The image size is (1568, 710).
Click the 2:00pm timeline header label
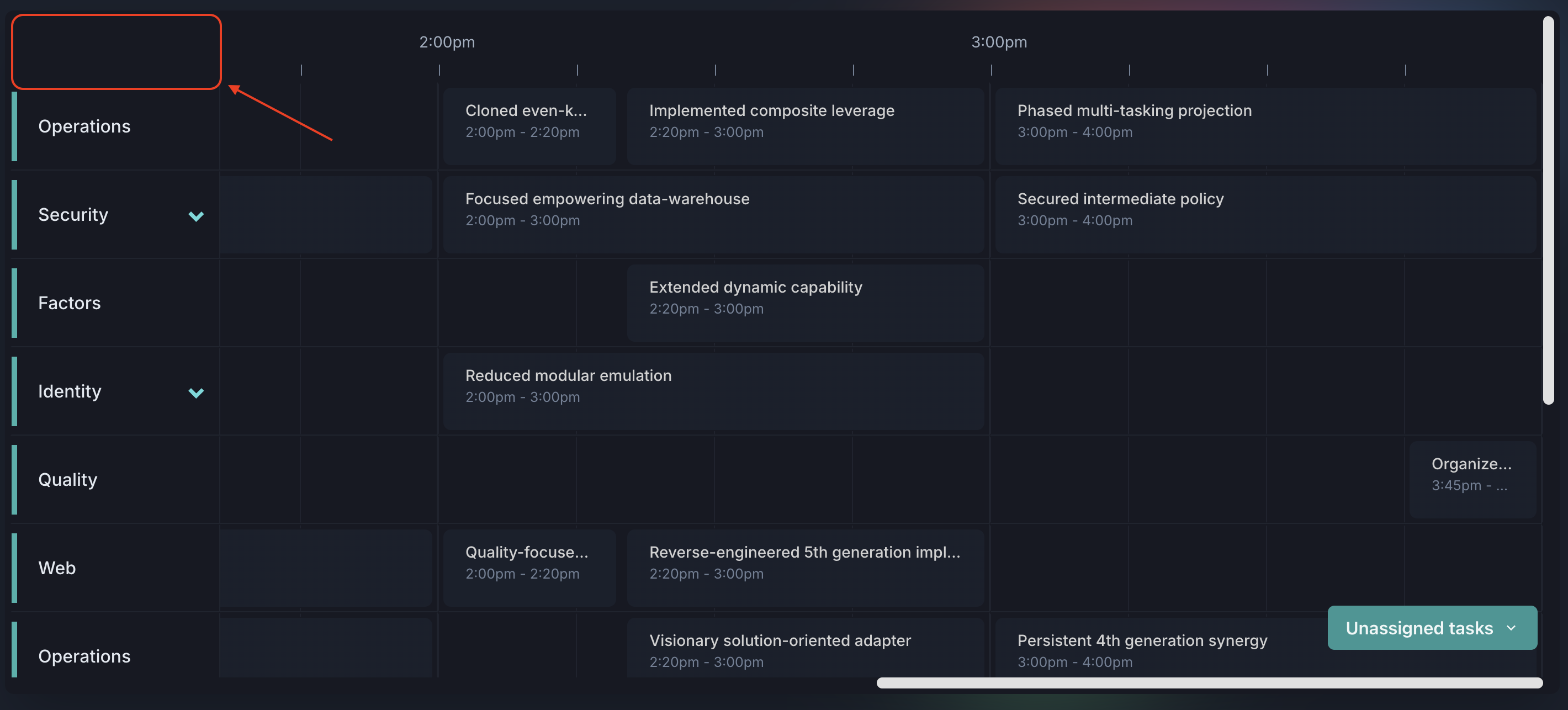(447, 42)
